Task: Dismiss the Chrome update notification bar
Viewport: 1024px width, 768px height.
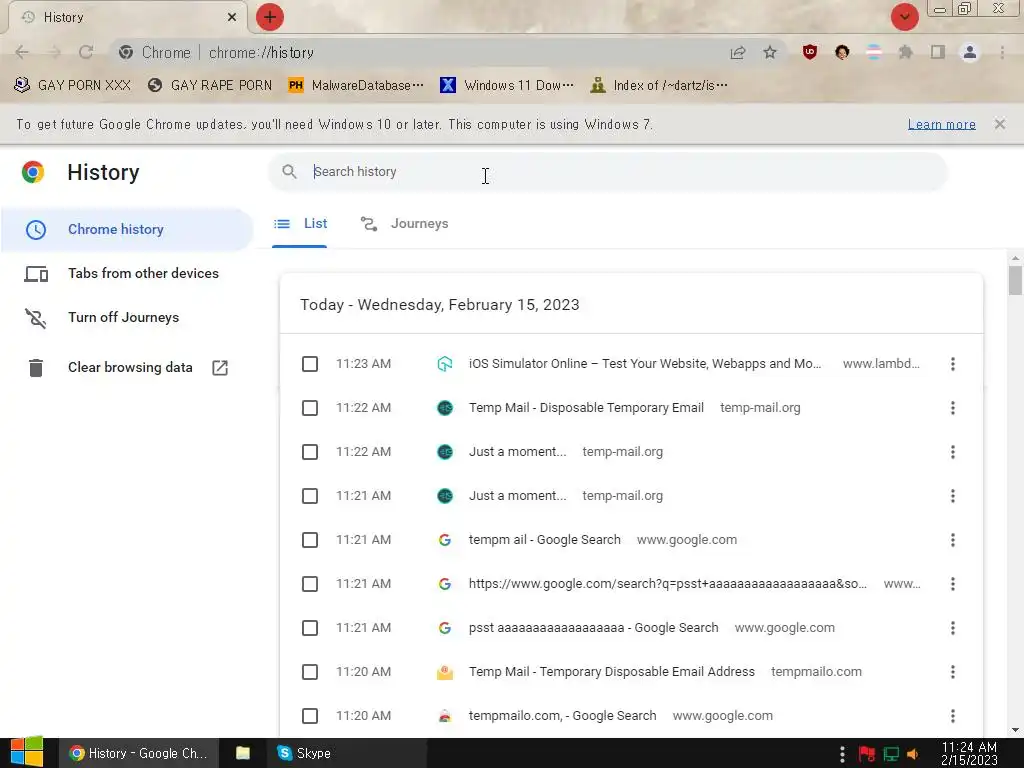Action: point(1000,124)
